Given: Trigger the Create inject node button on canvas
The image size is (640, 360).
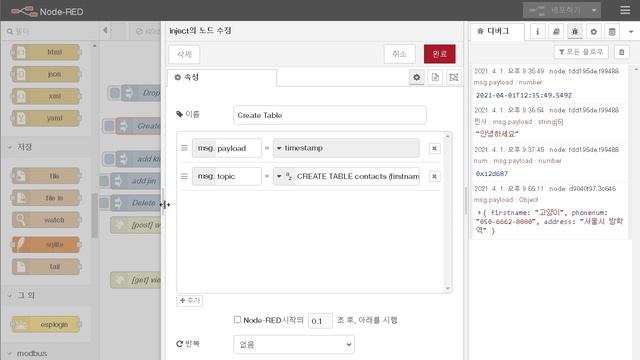Looking at the screenshot, I should pos(109,126).
